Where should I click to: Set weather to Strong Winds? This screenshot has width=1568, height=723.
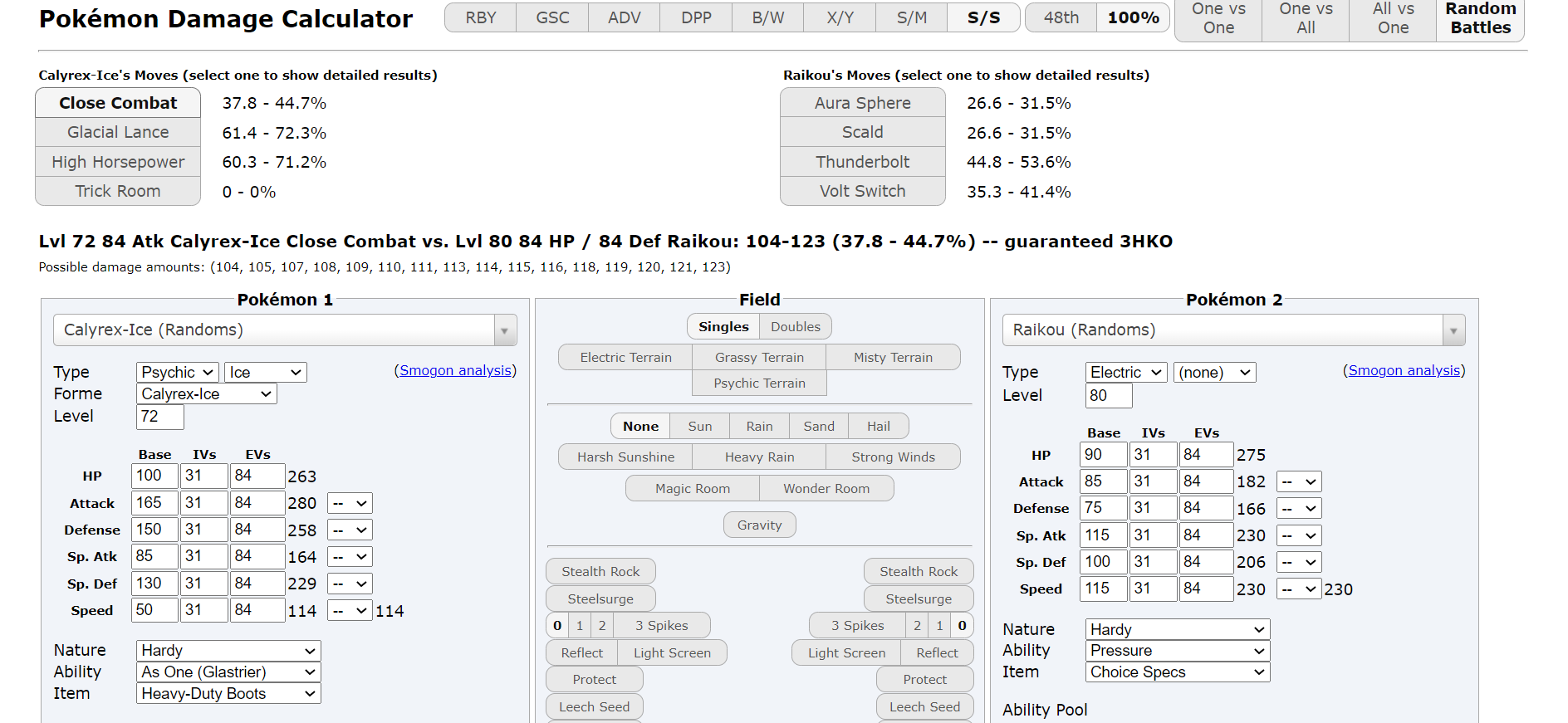(893, 457)
